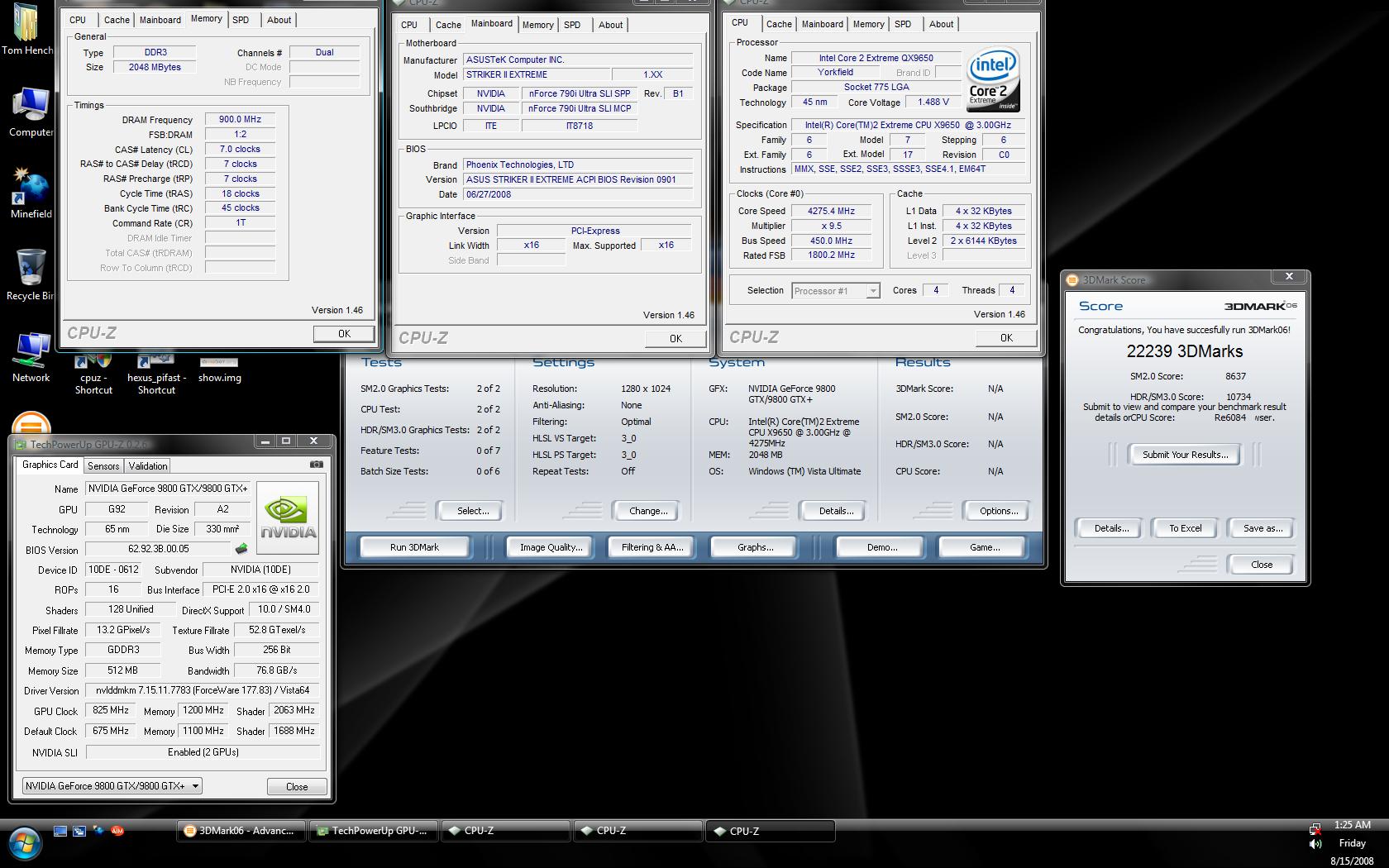Open the Memory tab in Mainboard CPU-Z window
Screen dimensions: 1389x868
tap(538, 25)
